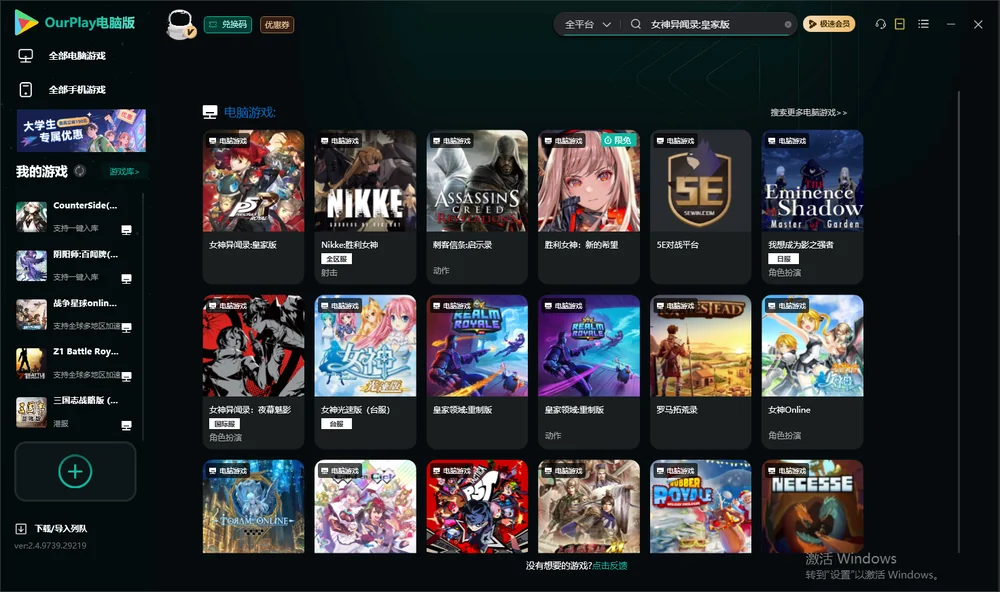This screenshot has width=1000, height=592.
Task: Click CounterSide game icon in sidebar
Action: (x=31, y=217)
